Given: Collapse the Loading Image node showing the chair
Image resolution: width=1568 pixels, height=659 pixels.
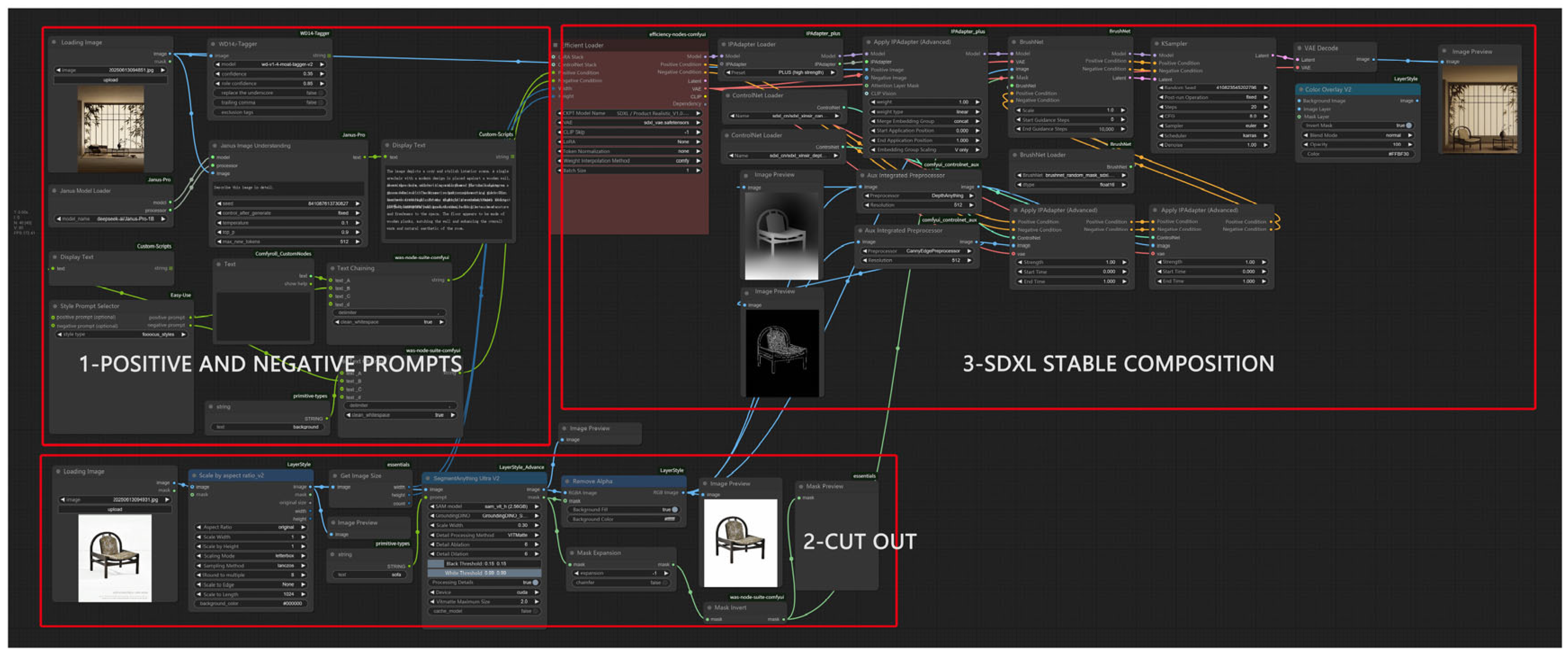Looking at the screenshot, I should (x=58, y=471).
